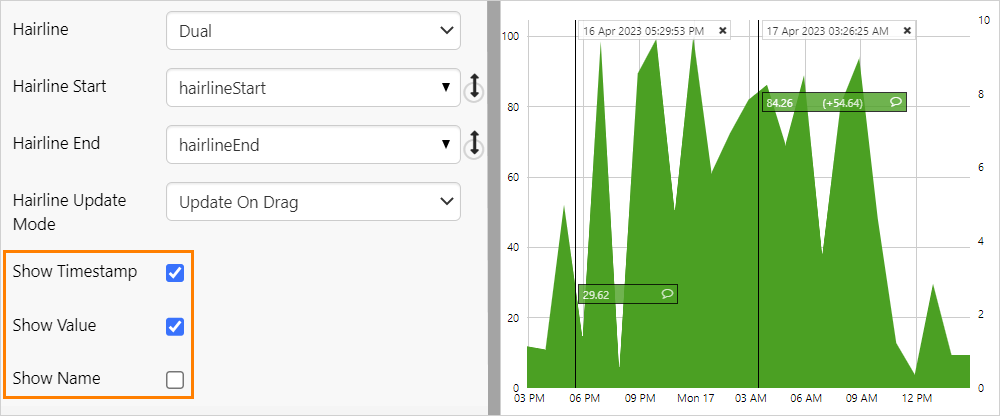Click the Mon 17 axis label

click(696, 399)
